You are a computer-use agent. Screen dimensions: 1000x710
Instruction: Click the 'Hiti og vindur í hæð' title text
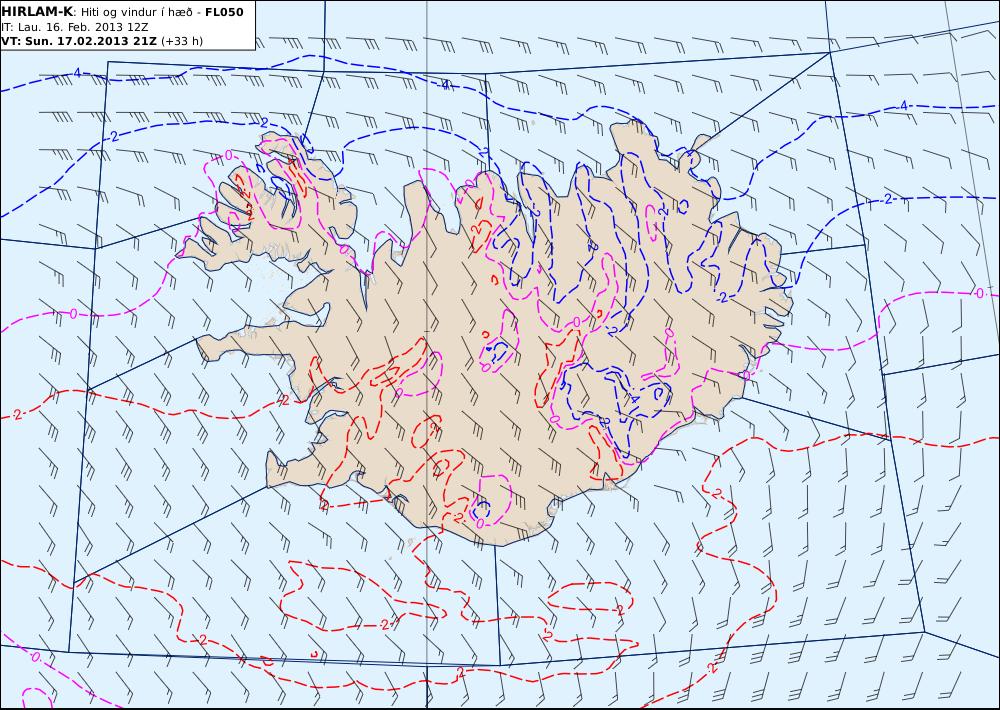(x=136, y=13)
